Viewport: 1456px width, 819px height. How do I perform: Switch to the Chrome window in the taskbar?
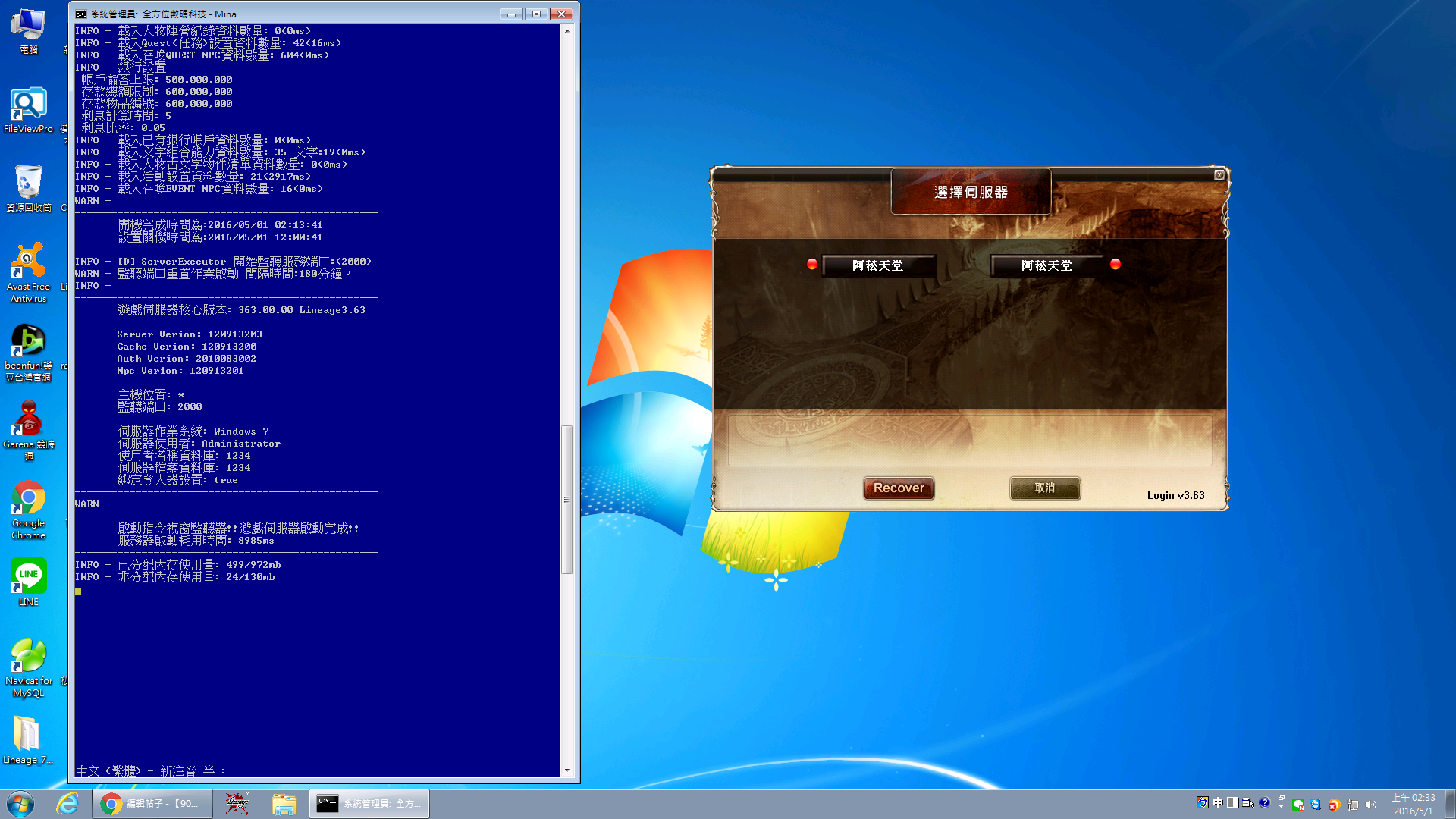[x=152, y=804]
